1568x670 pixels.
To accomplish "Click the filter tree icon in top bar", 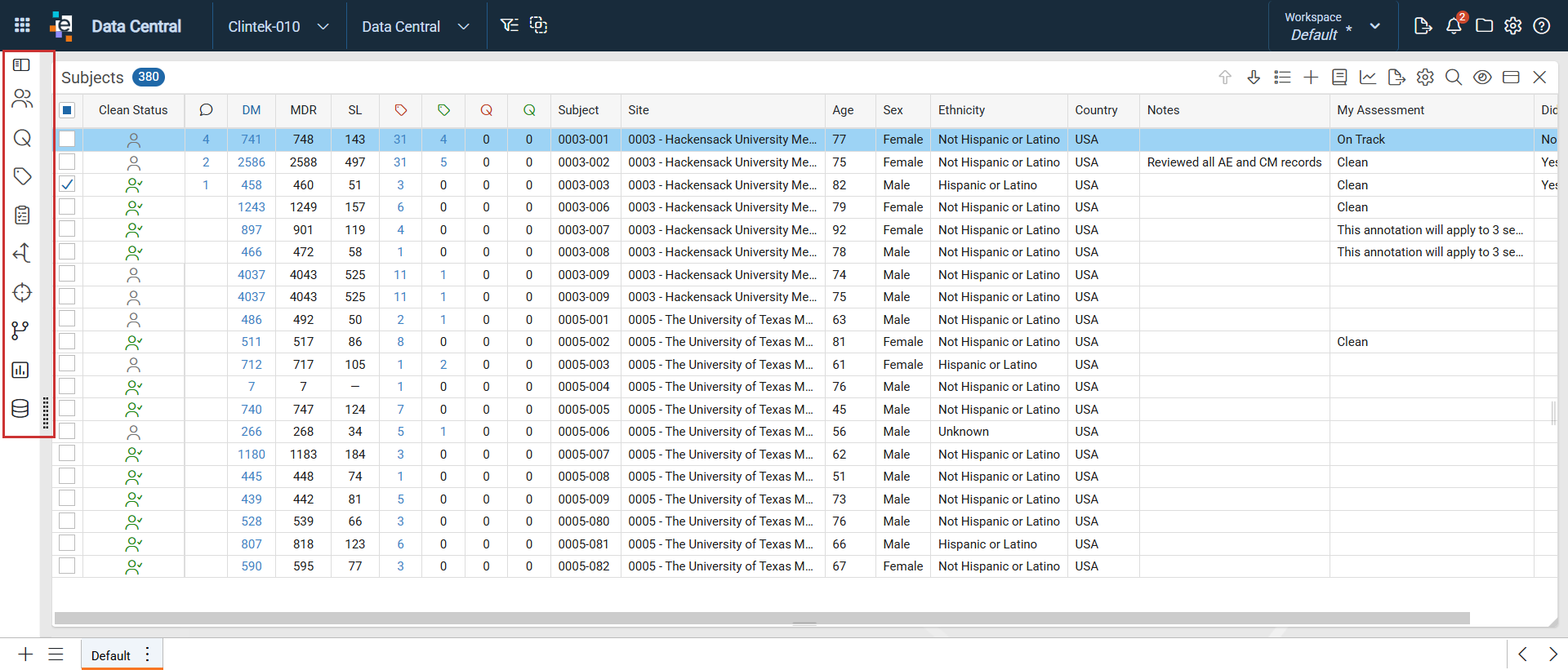I will pyautogui.click(x=509, y=25).
